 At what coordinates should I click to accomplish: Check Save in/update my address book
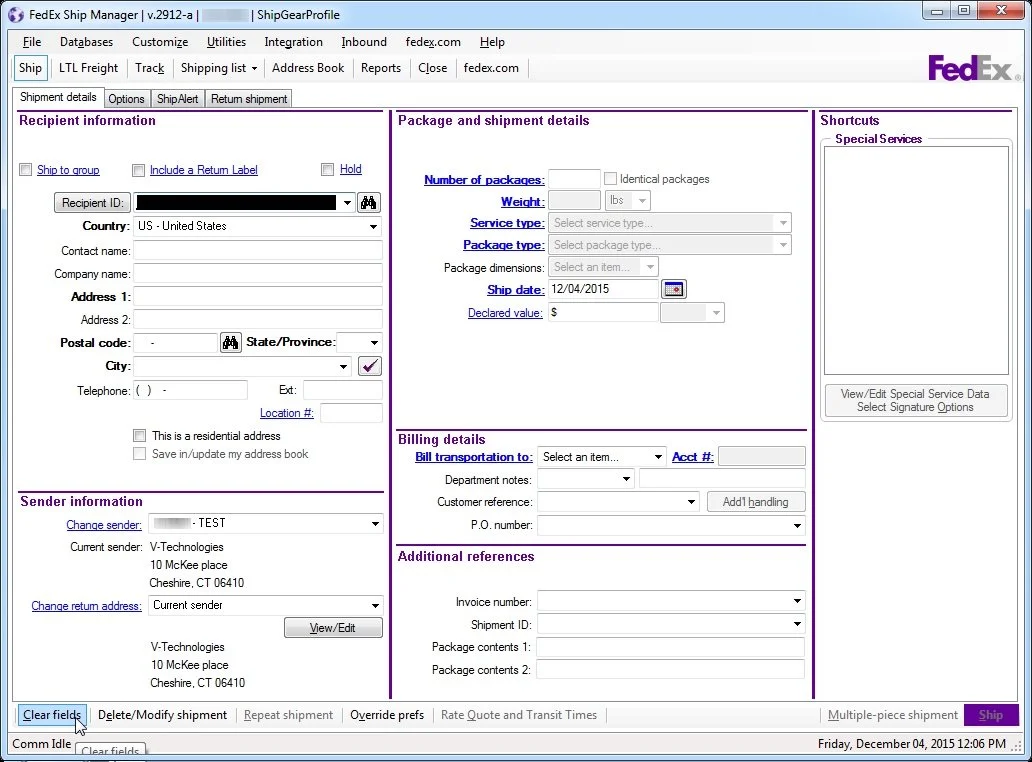pyautogui.click(x=140, y=453)
